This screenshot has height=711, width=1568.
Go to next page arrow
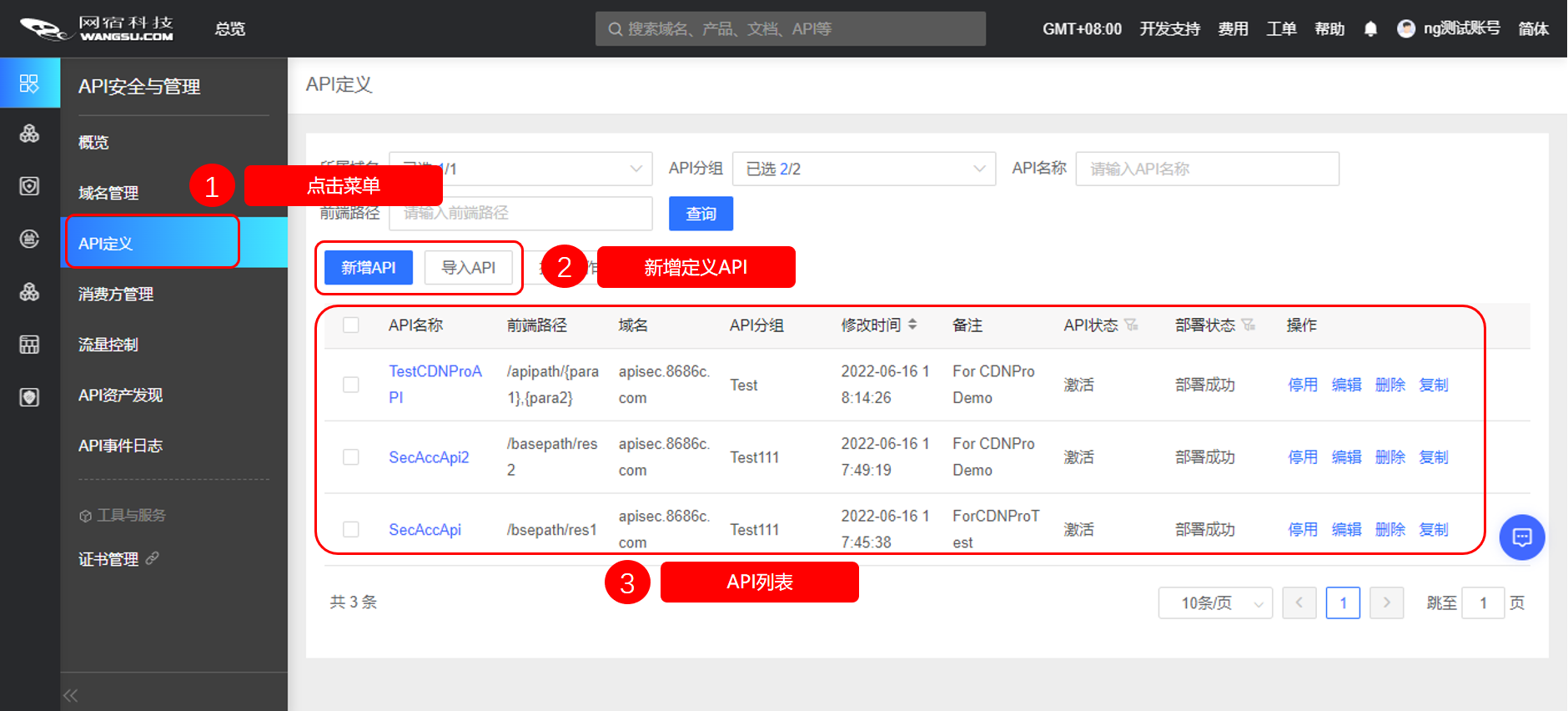coord(1387,603)
